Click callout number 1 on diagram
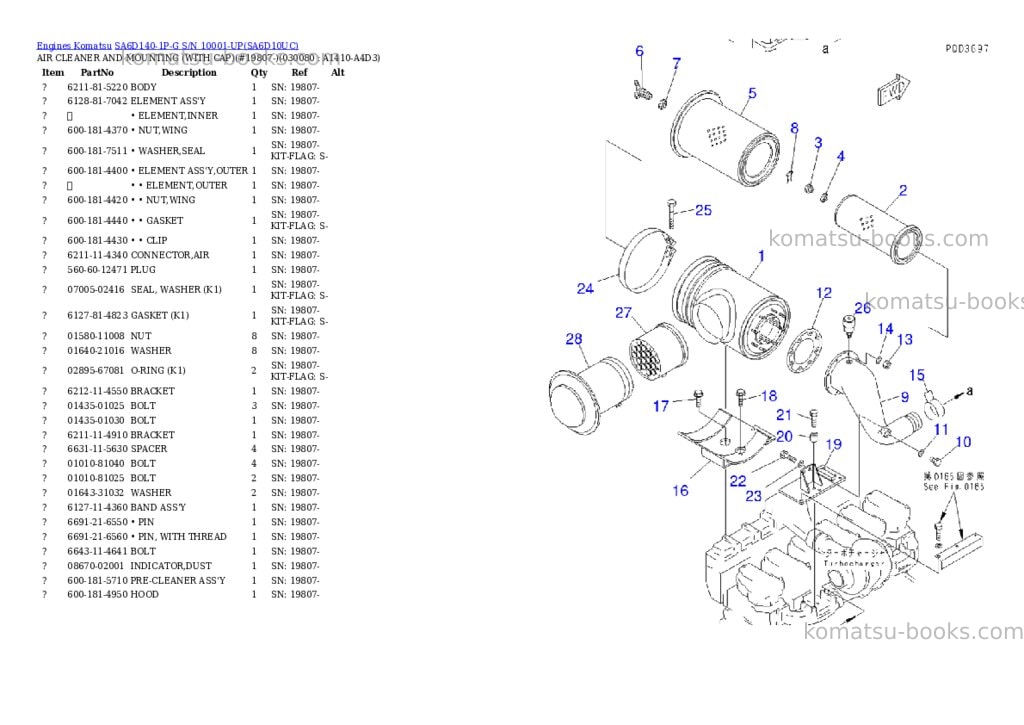Image resolution: width=1024 pixels, height=725 pixels. pyautogui.click(x=761, y=255)
